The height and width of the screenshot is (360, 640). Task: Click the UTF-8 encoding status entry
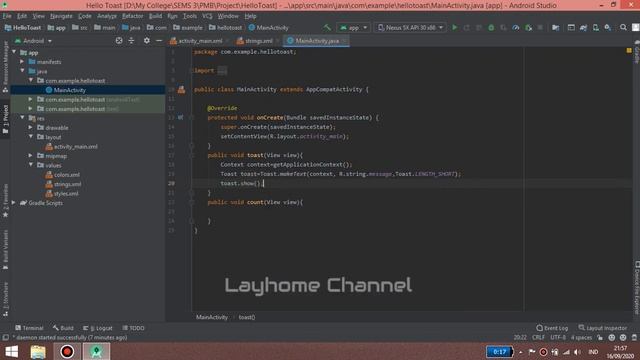[558, 338]
